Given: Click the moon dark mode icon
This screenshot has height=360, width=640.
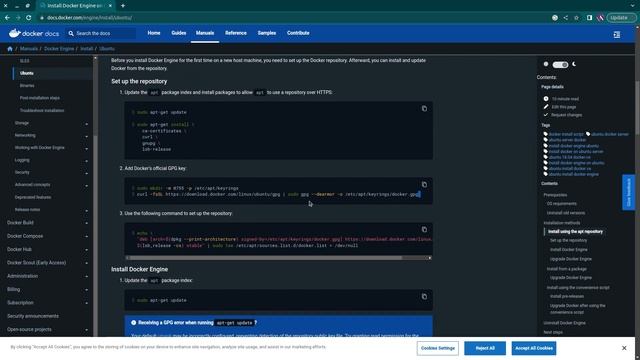Looking at the screenshot, I should point(574,64).
